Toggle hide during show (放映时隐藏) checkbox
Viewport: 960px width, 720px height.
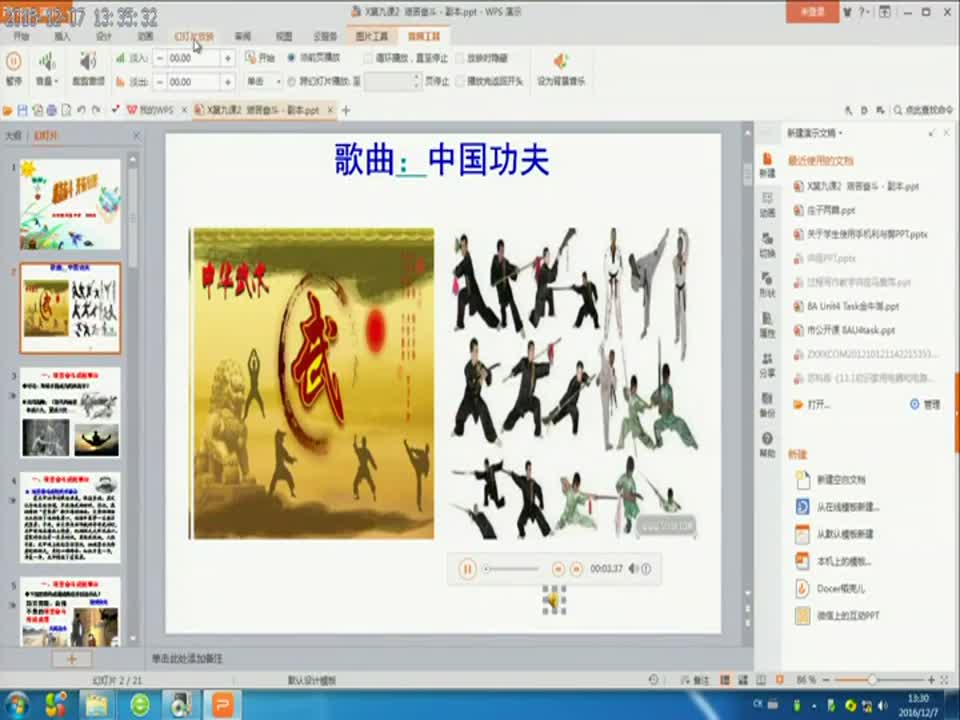click(x=461, y=58)
